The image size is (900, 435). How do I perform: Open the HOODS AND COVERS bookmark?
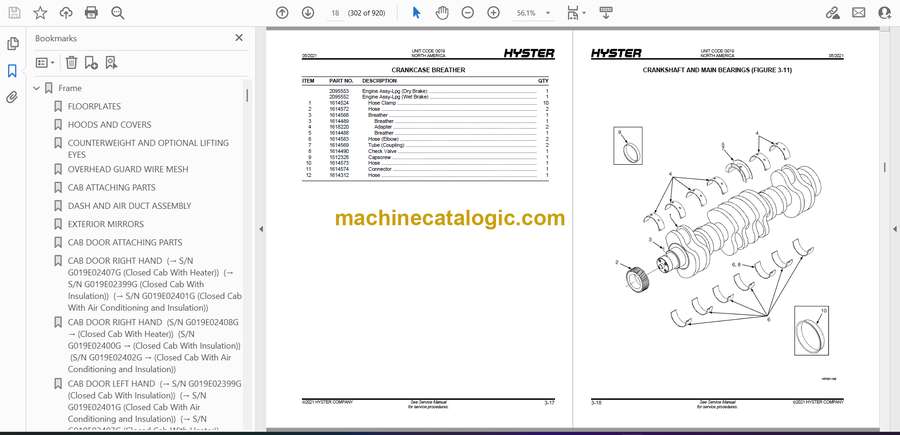110,125
